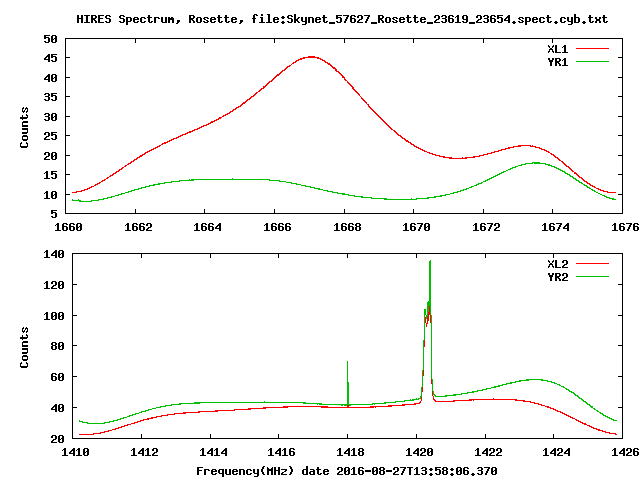
Task: Click the 1664 x-axis tick label
Action: 207,227
